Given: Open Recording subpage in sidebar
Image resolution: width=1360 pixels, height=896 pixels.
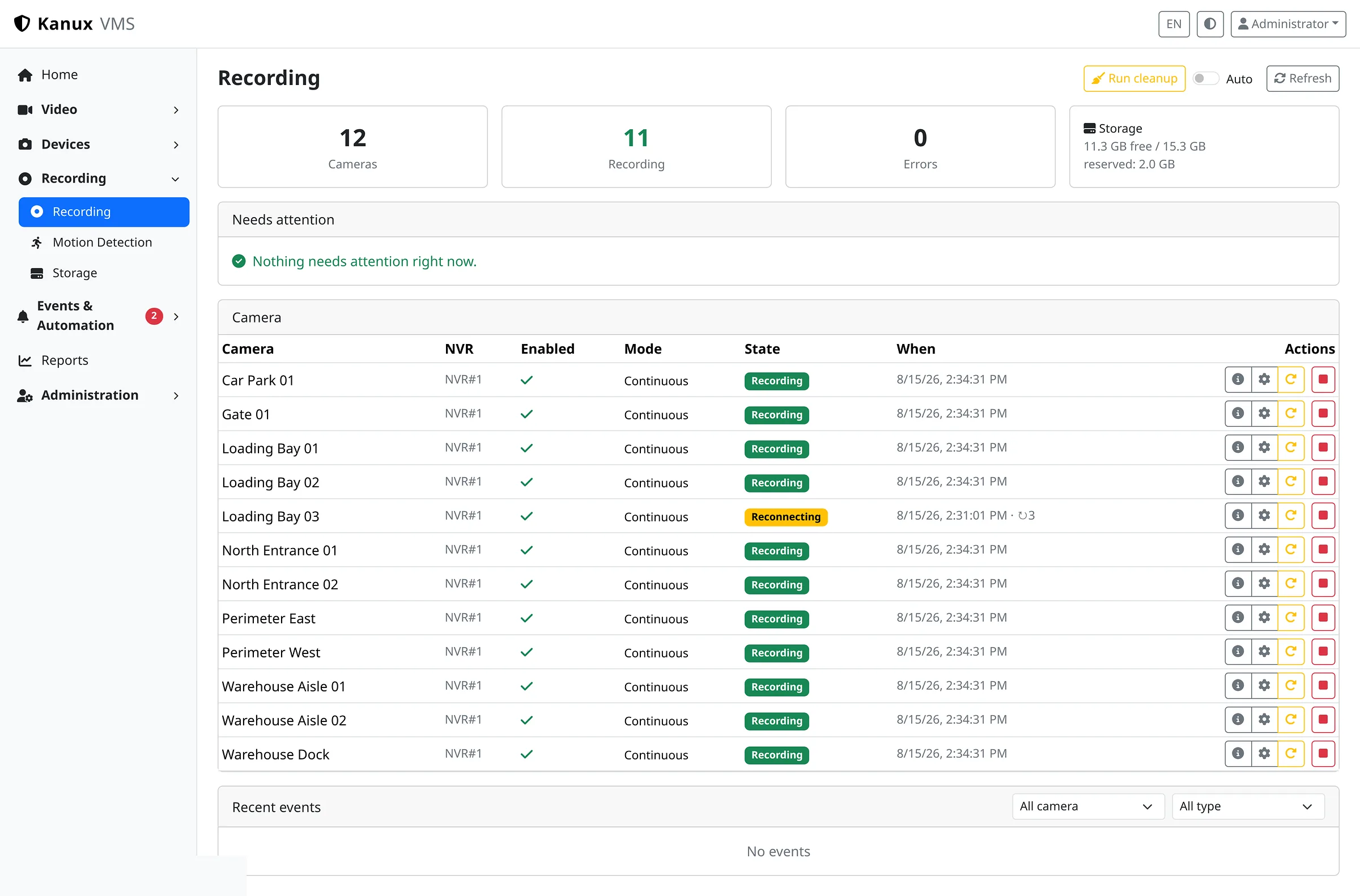Looking at the screenshot, I should (x=104, y=212).
